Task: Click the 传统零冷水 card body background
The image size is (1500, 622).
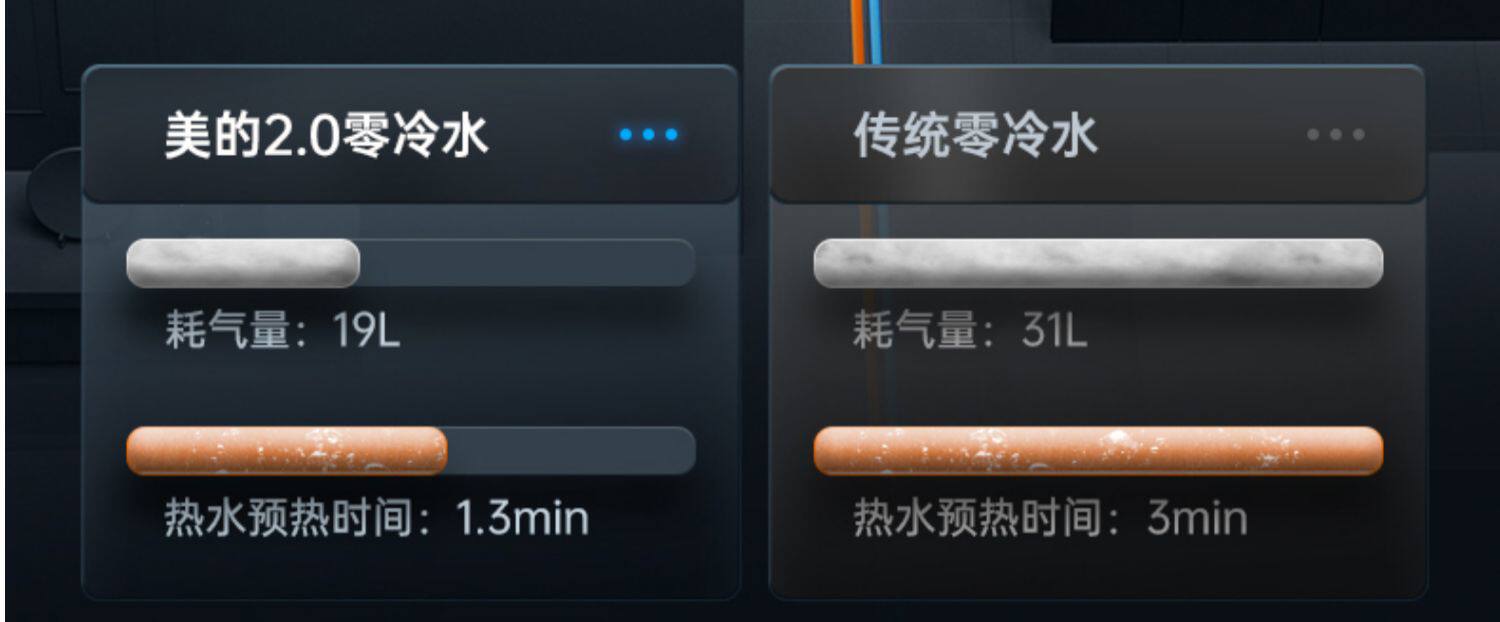Action: [x=1097, y=400]
